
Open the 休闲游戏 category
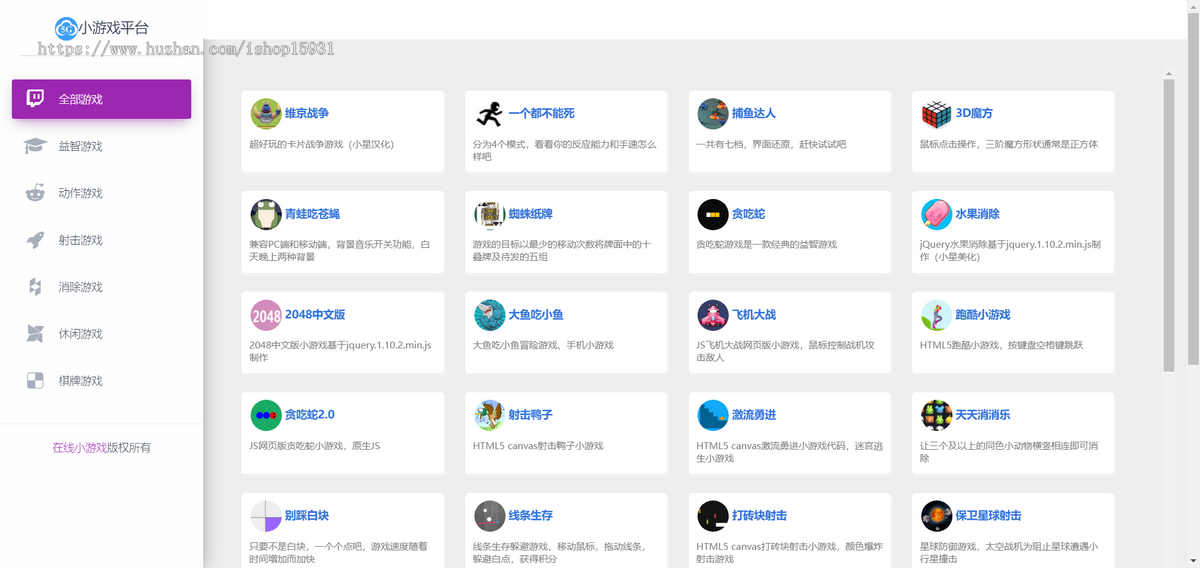coord(101,334)
